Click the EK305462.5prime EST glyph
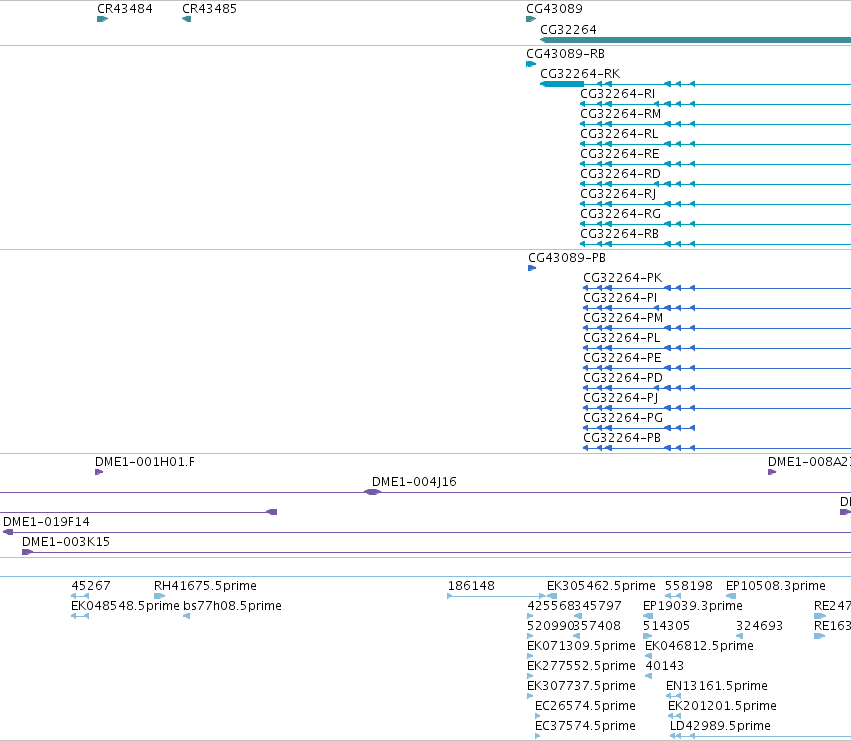851x741 pixels. click(552, 596)
